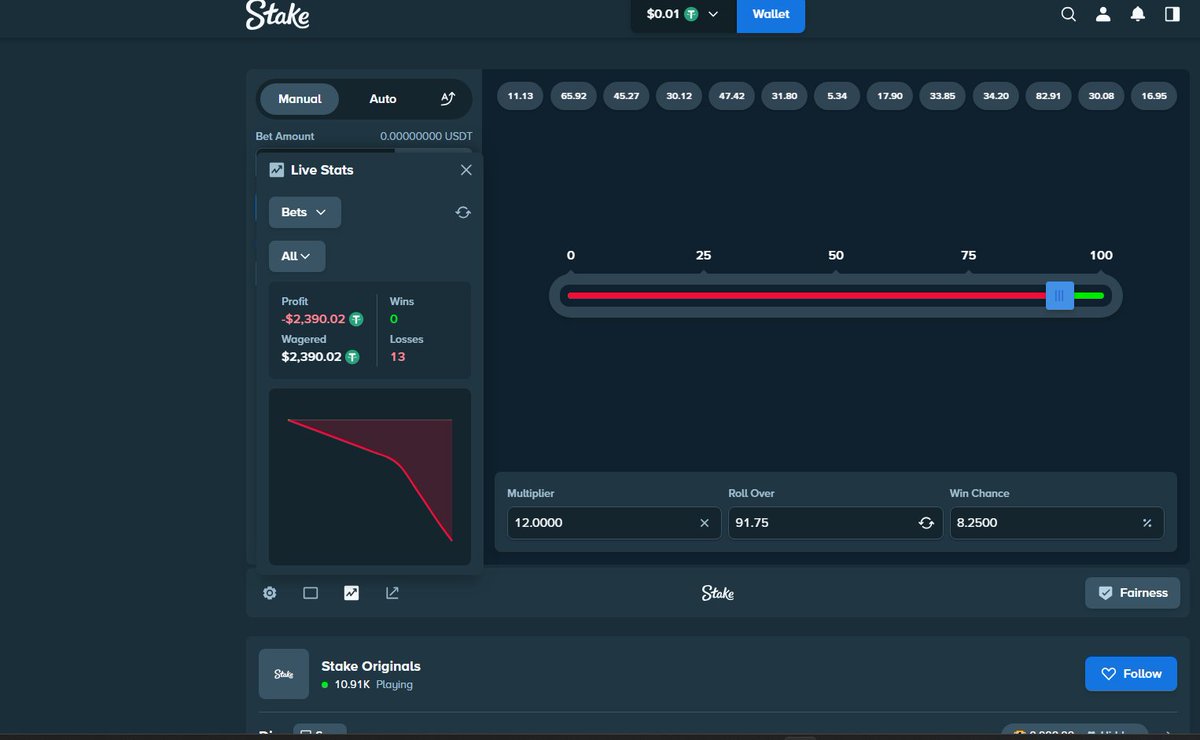Open the advanced strategy tab icon
Image resolution: width=1200 pixels, height=740 pixels.
tap(448, 99)
